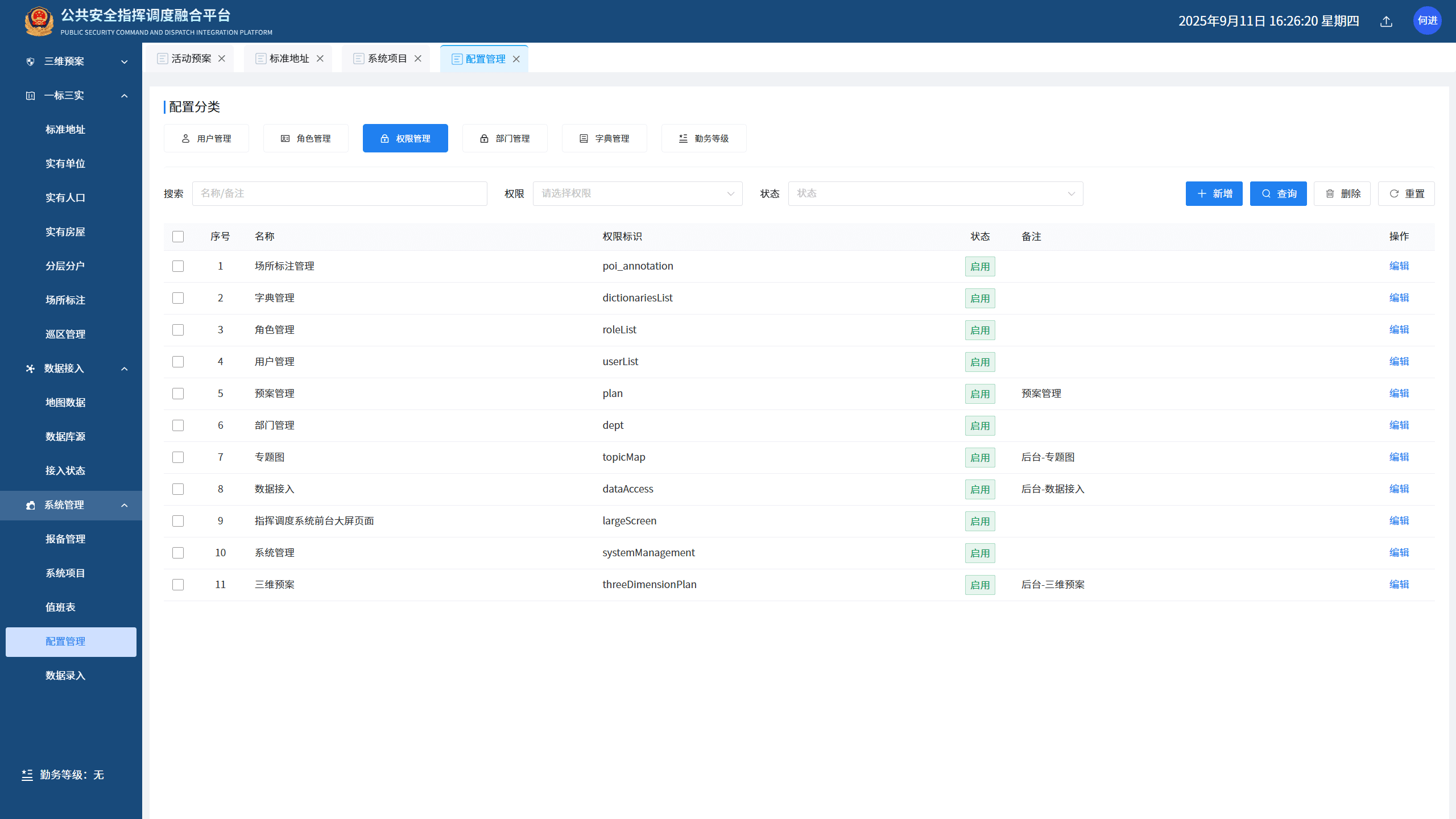Select the 权限管理 category button
This screenshot has width=1456, height=819.
[406, 138]
